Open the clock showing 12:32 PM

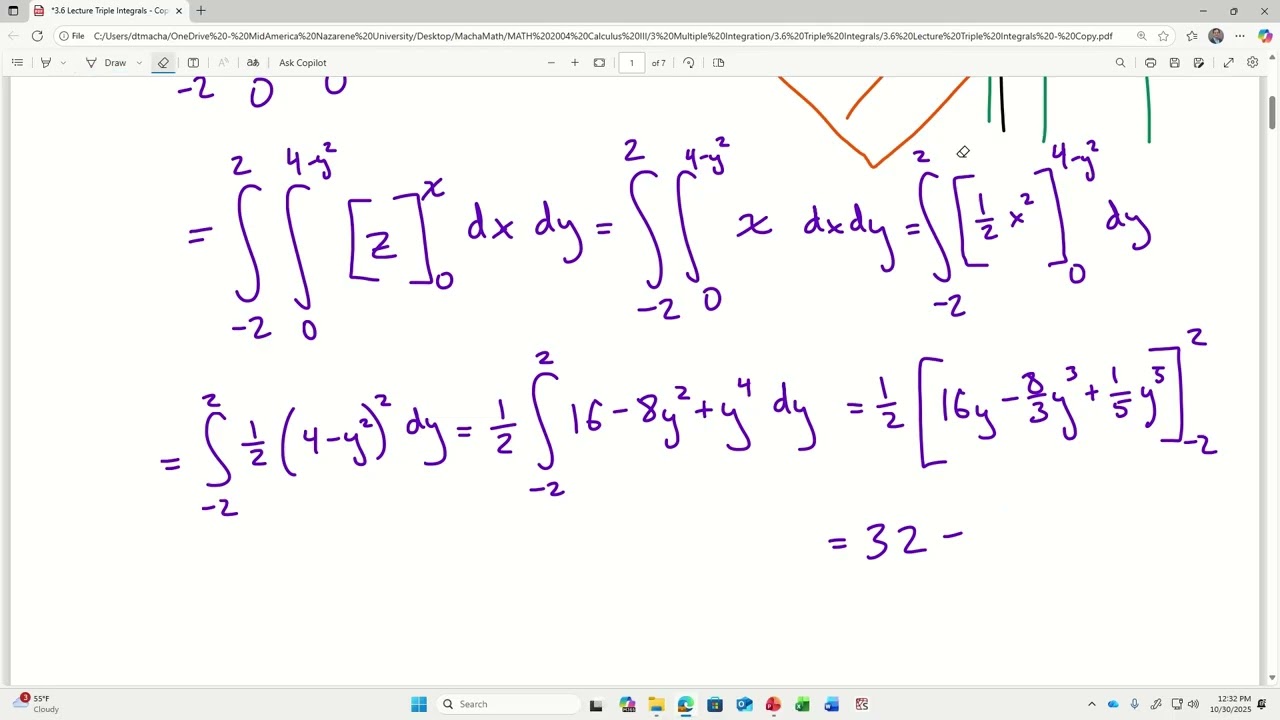[1230, 704]
